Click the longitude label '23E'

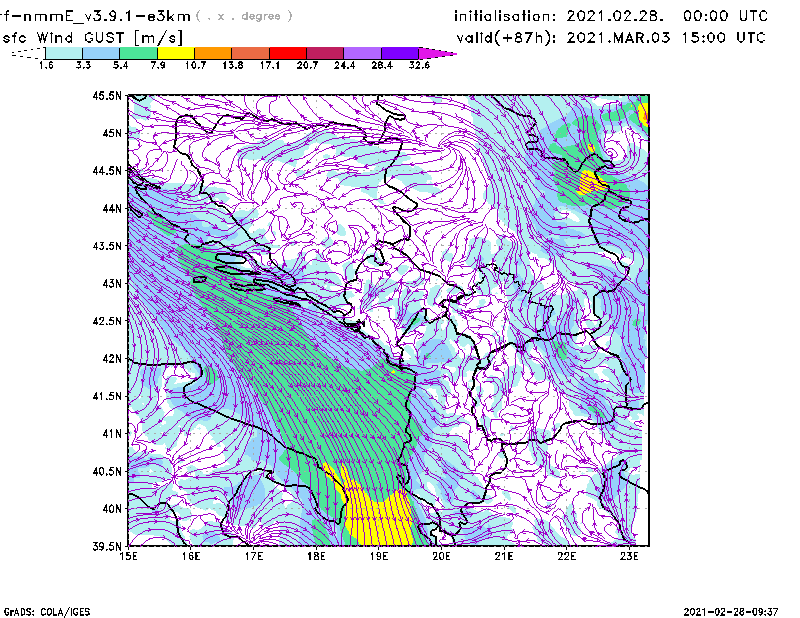pos(629,556)
